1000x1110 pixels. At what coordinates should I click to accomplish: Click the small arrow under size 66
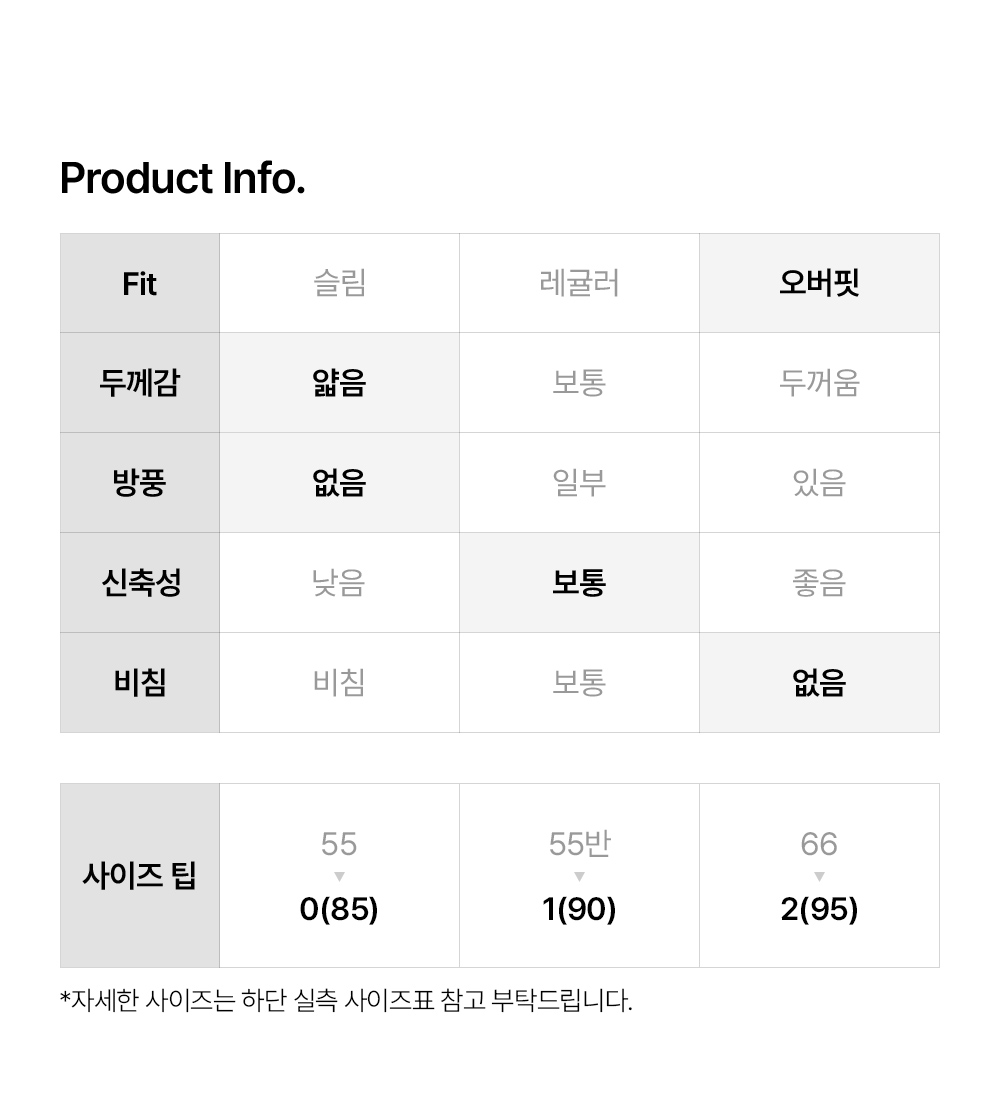pyautogui.click(x=819, y=877)
